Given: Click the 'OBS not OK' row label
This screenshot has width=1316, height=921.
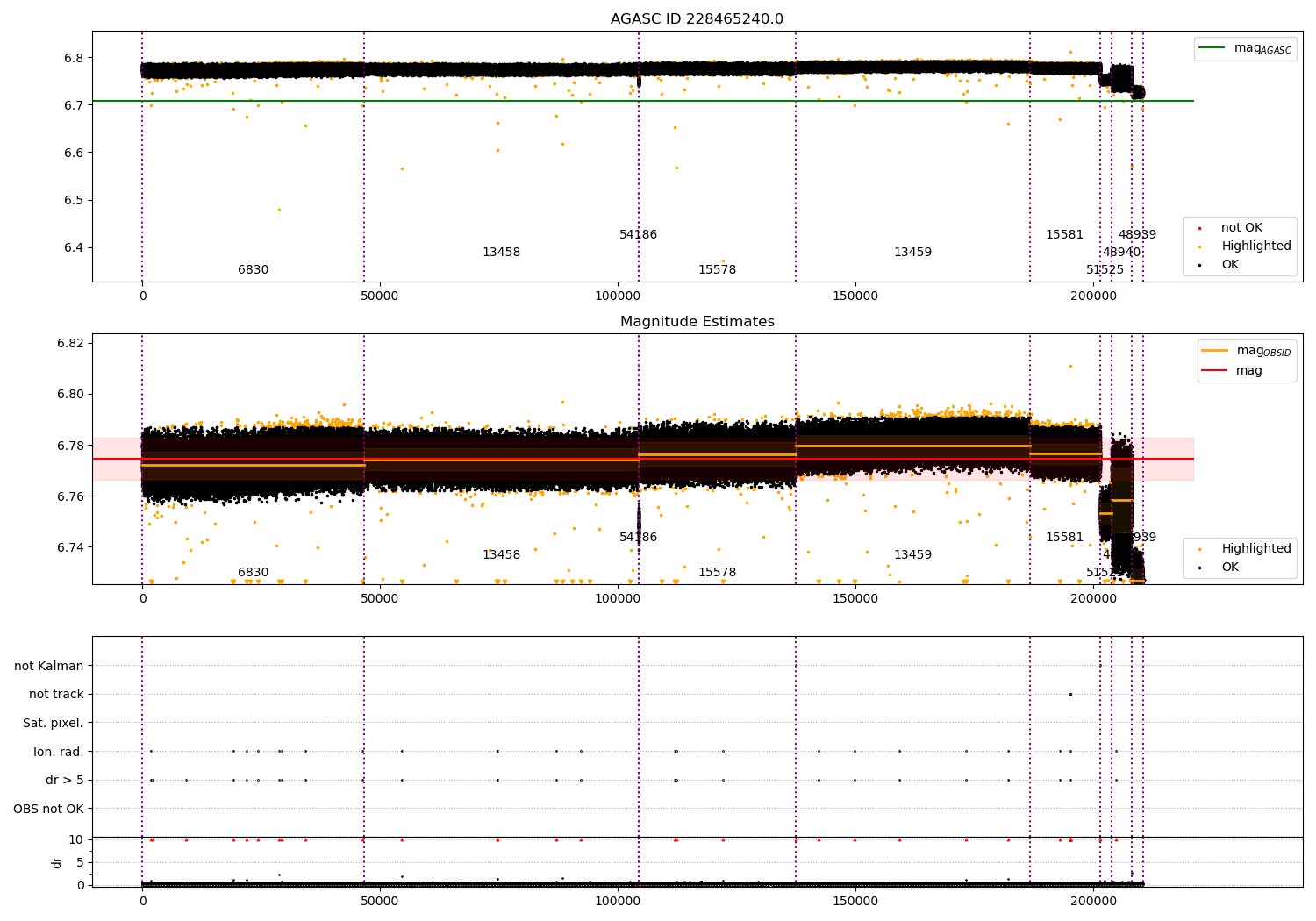Looking at the screenshot, I should point(49,809).
